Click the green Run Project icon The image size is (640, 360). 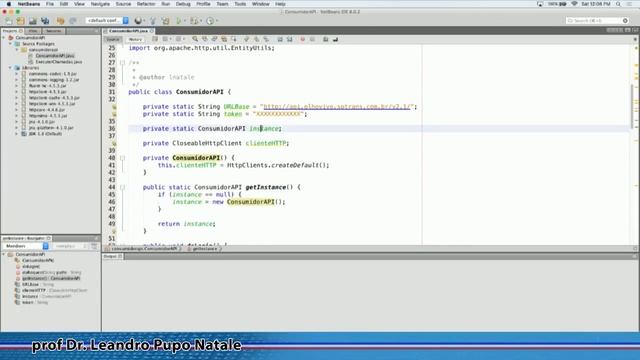178,21
